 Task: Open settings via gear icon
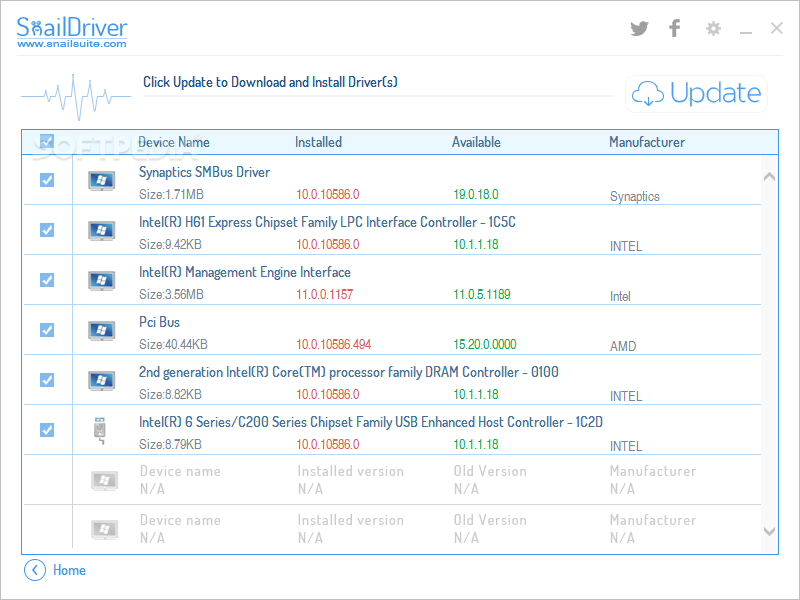tap(713, 29)
